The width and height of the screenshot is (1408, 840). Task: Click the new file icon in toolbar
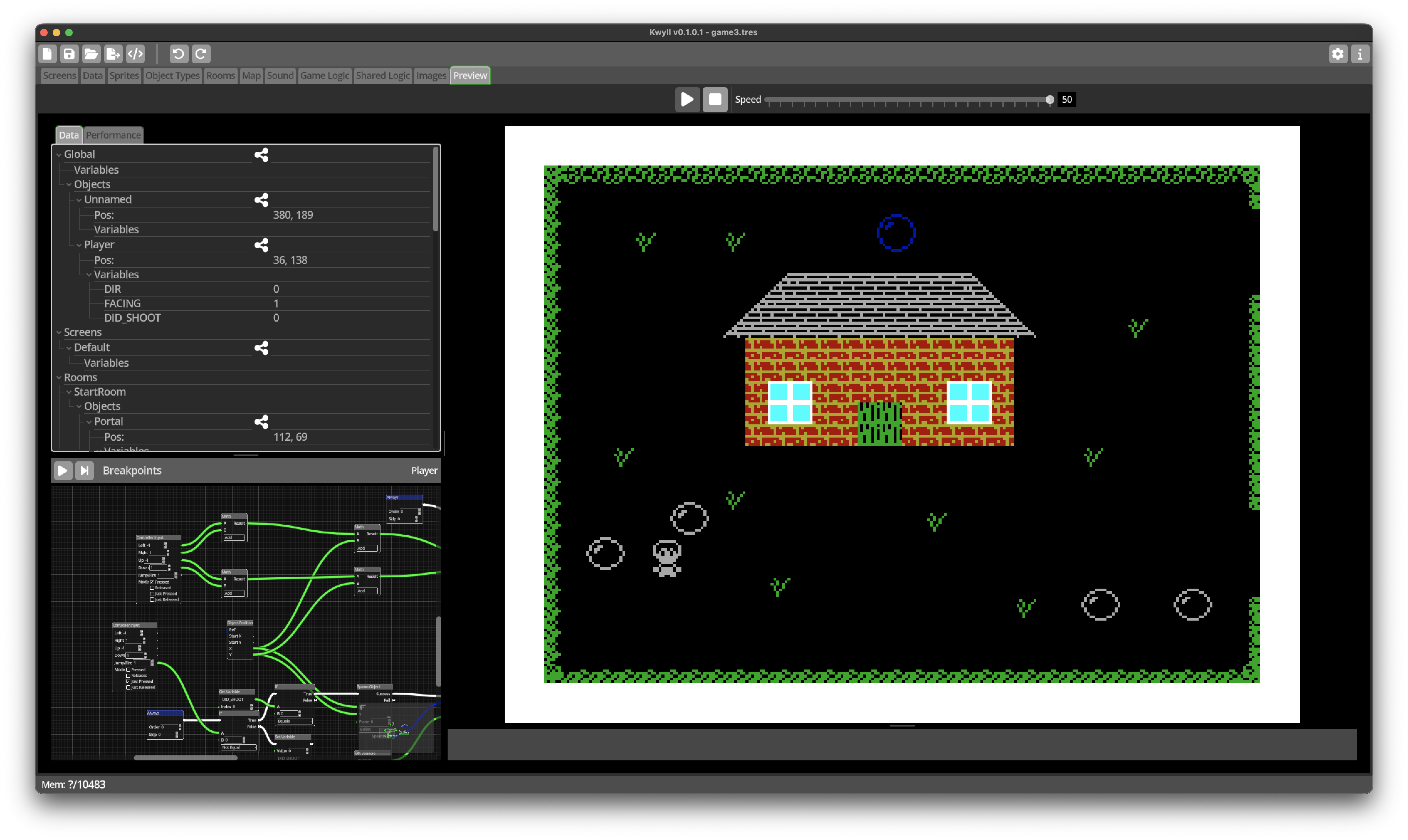(48, 54)
